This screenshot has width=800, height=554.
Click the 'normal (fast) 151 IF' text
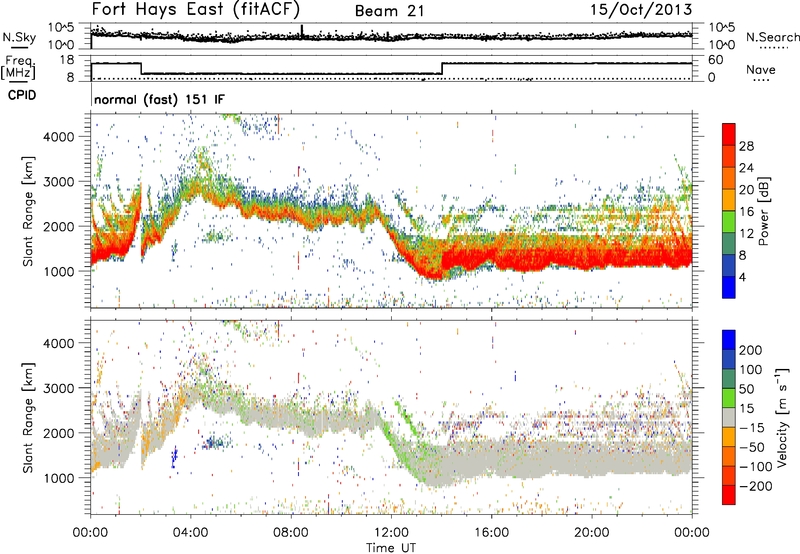coord(159,99)
